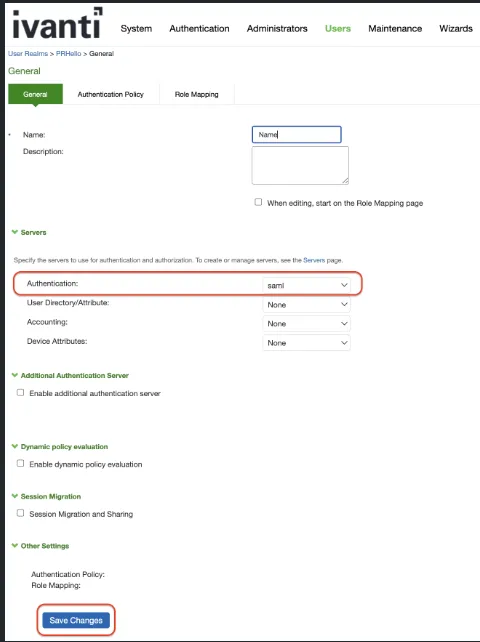Open the Wizards menu
This screenshot has width=480, height=642.
pyautogui.click(x=456, y=29)
